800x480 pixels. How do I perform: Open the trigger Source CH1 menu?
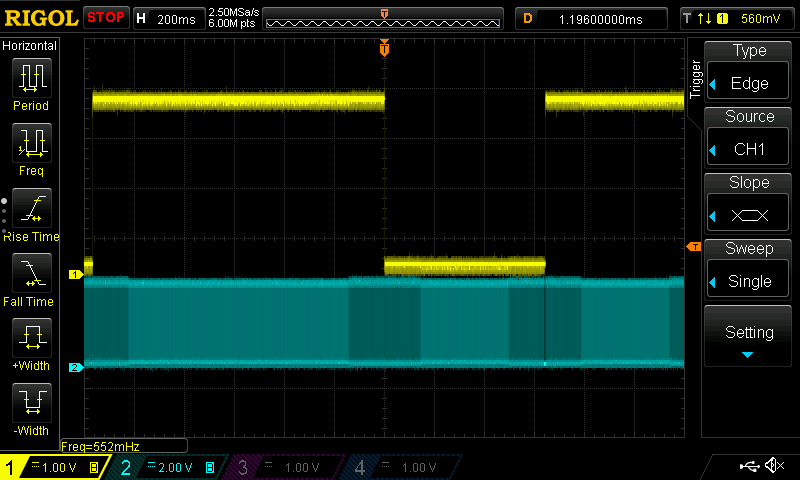click(749, 136)
